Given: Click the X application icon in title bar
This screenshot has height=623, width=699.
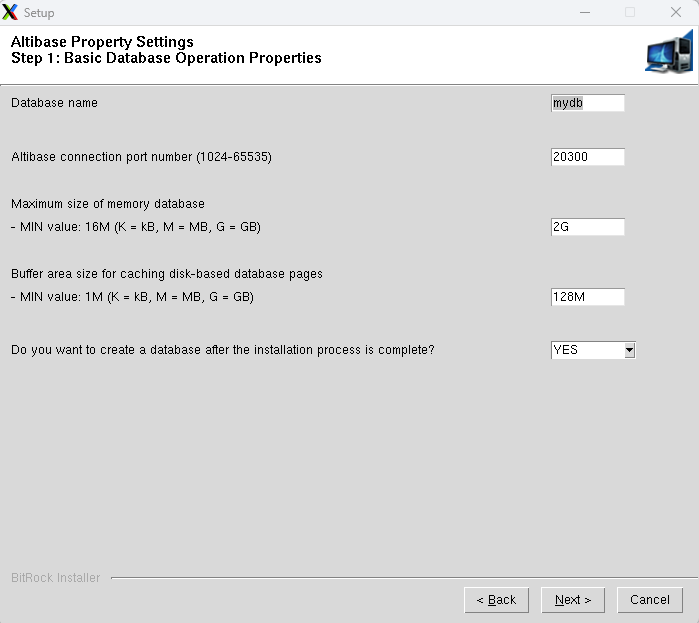Looking at the screenshot, I should [x=11, y=13].
